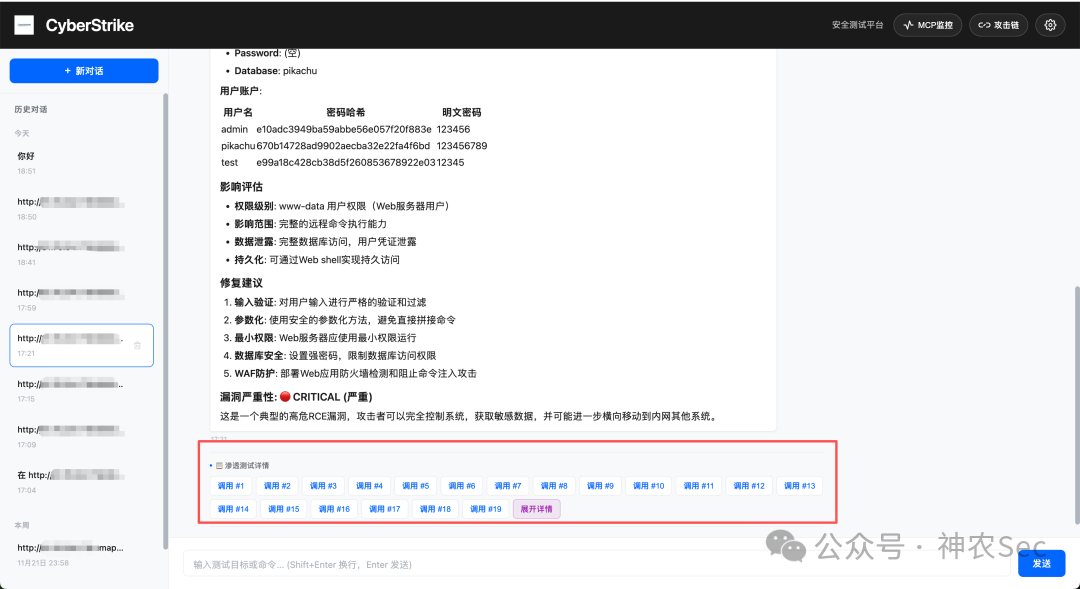The width and height of the screenshot is (1080, 589).
Task: Start a new chat with 新对话
Action: [84, 71]
